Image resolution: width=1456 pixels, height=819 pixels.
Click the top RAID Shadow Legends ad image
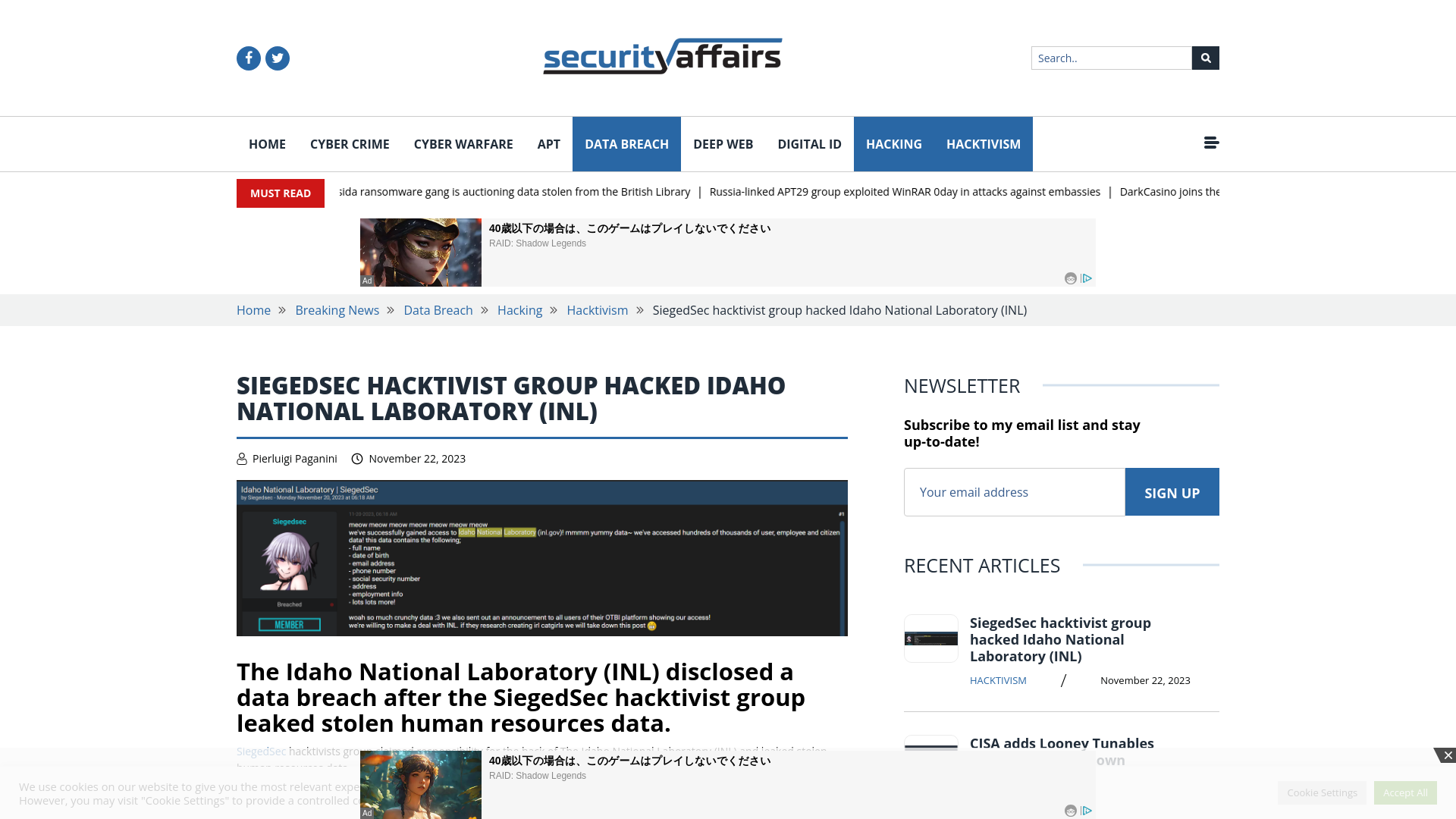pos(421,253)
